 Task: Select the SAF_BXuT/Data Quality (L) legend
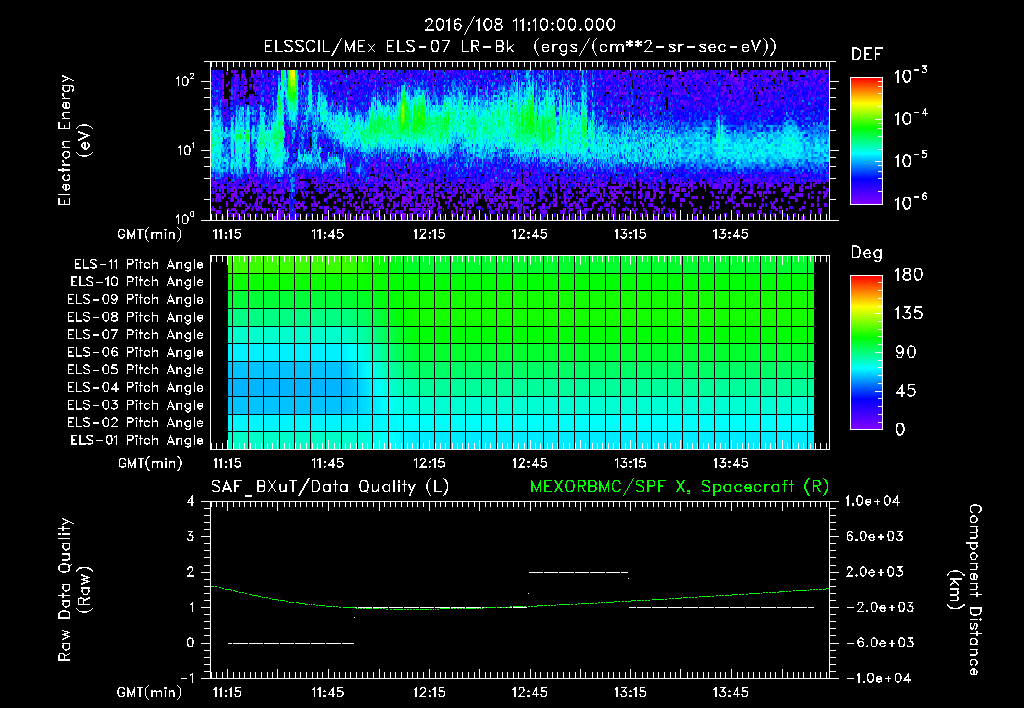pyautogui.click(x=330, y=487)
